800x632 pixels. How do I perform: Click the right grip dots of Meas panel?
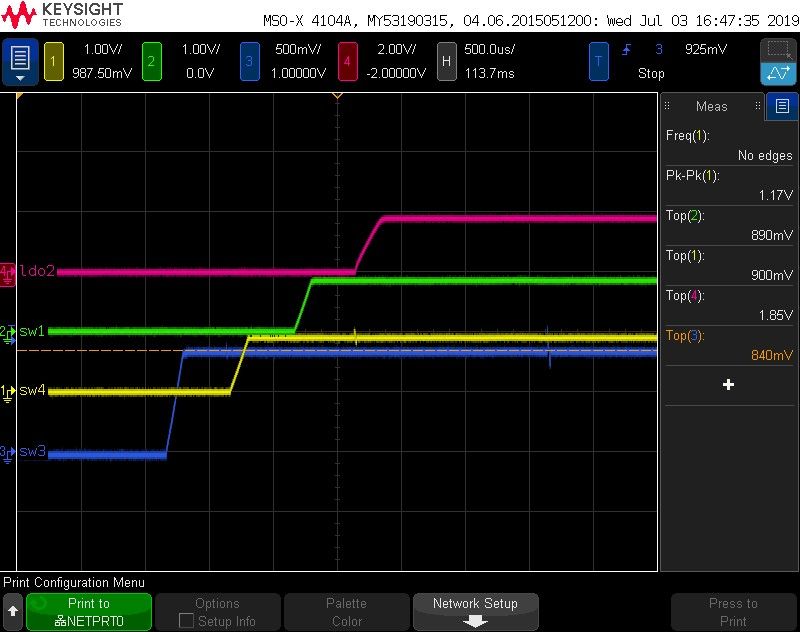click(758, 106)
